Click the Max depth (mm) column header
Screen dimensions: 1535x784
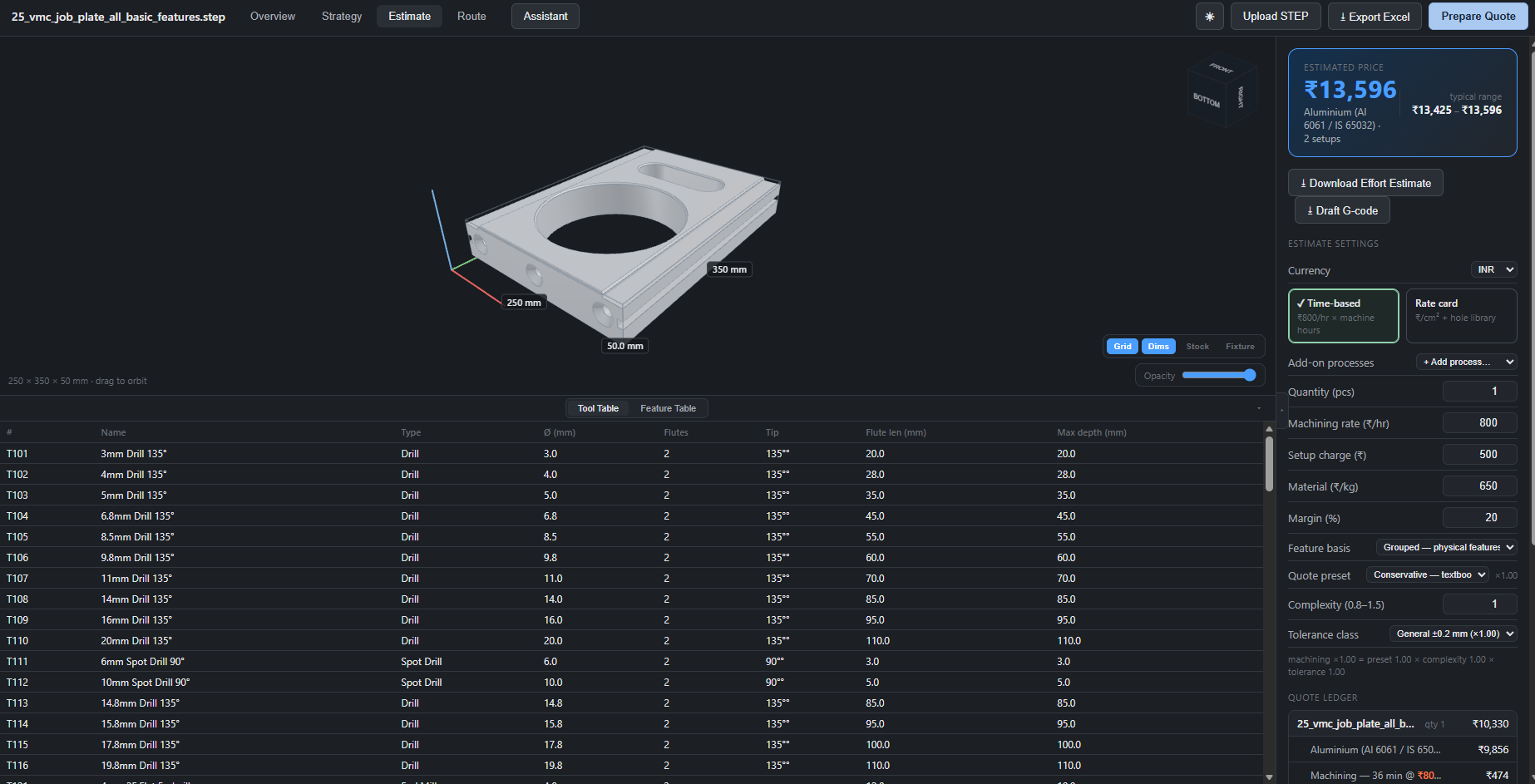click(x=1092, y=432)
